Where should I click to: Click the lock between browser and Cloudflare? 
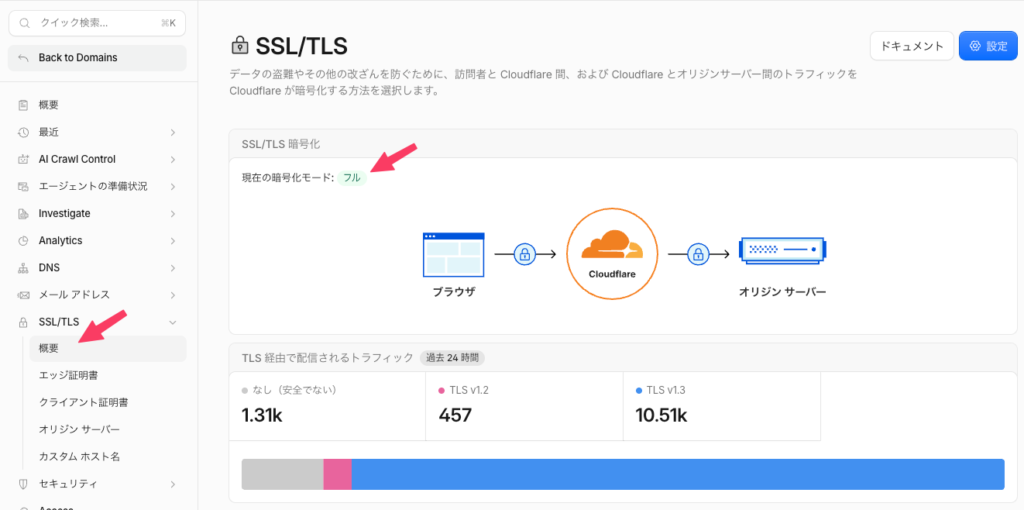click(x=524, y=254)
